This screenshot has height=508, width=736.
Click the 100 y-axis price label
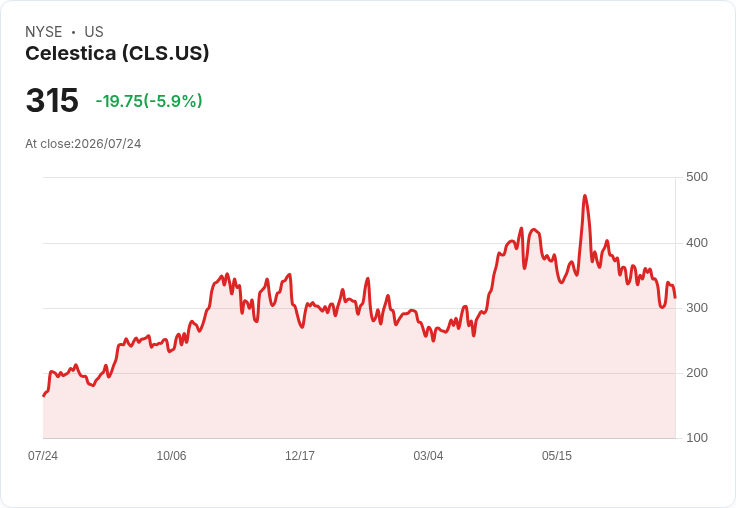(x=697, y=438)
